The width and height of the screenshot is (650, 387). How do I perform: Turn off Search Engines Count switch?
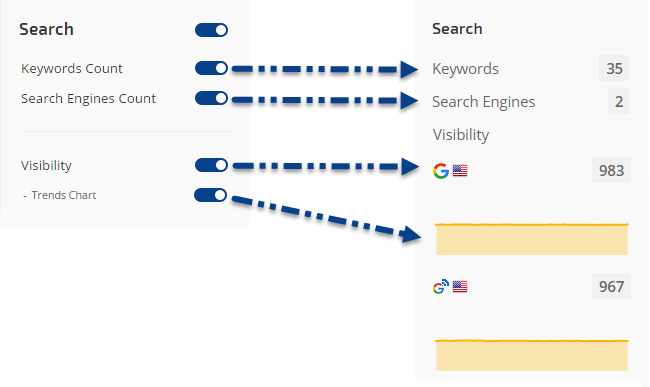[x=211, y=98]
